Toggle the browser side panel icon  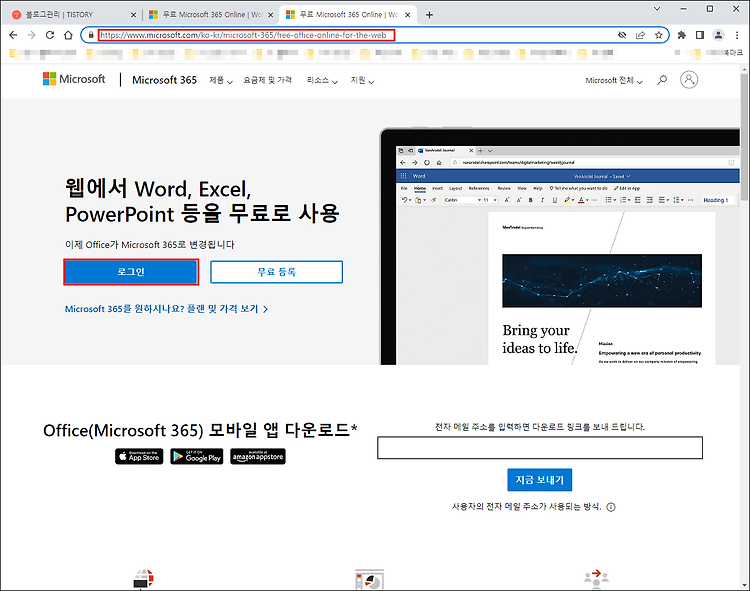(700, 35)
